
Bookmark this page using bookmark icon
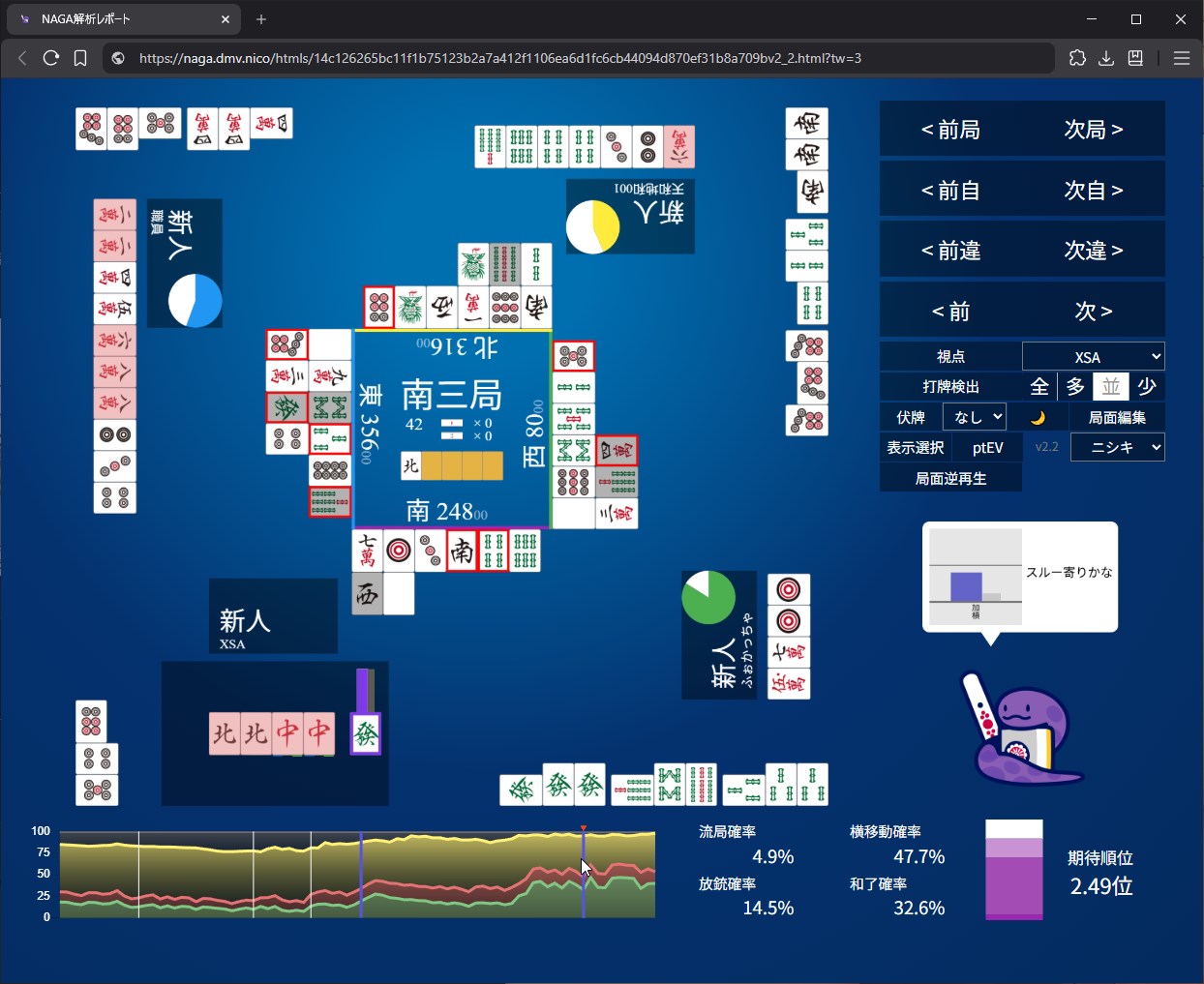tap(80, 58)
